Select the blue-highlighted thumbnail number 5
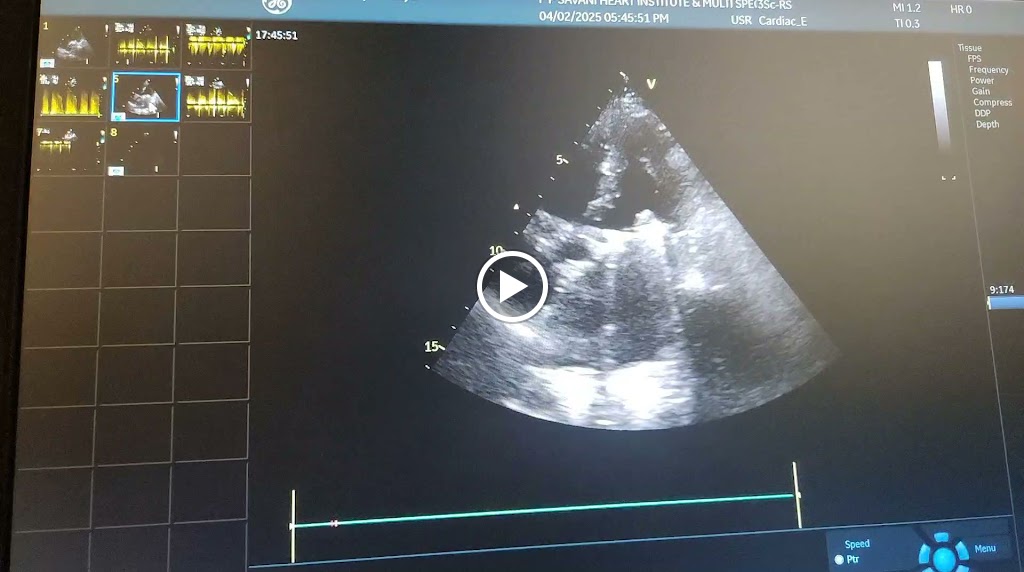This screenshot has height=572, width=1024. [x=146, y=97]
